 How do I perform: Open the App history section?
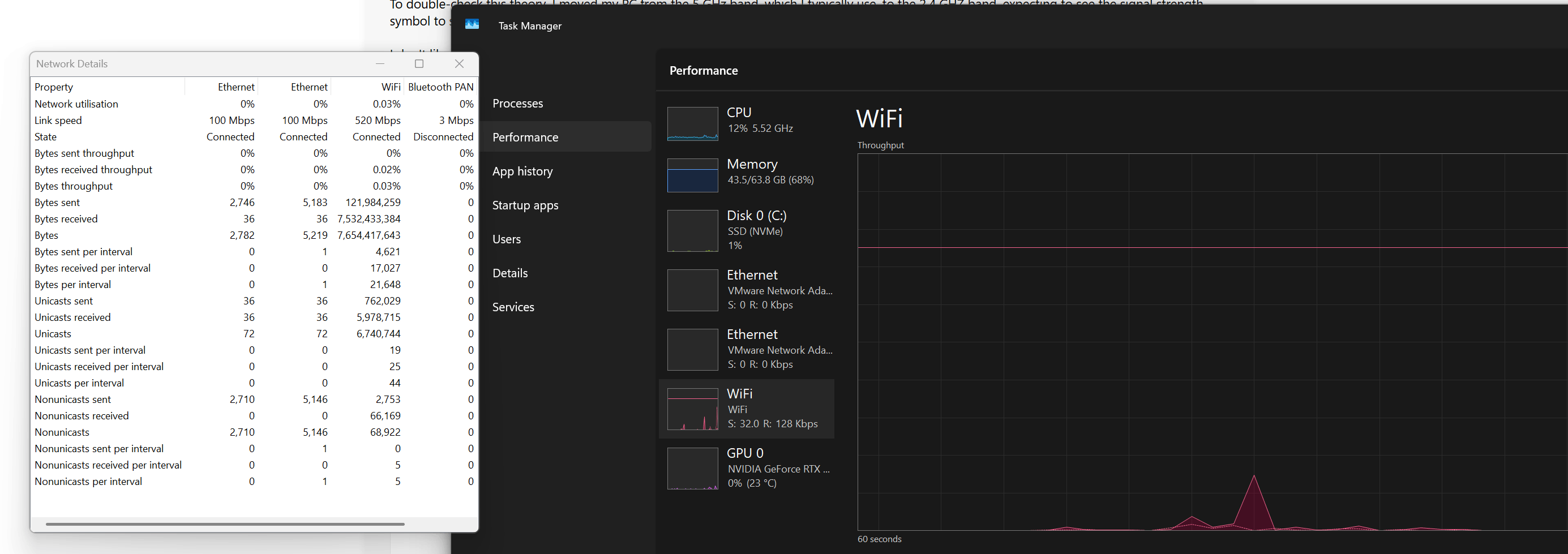pyautogui.click(x=522, y=171)
